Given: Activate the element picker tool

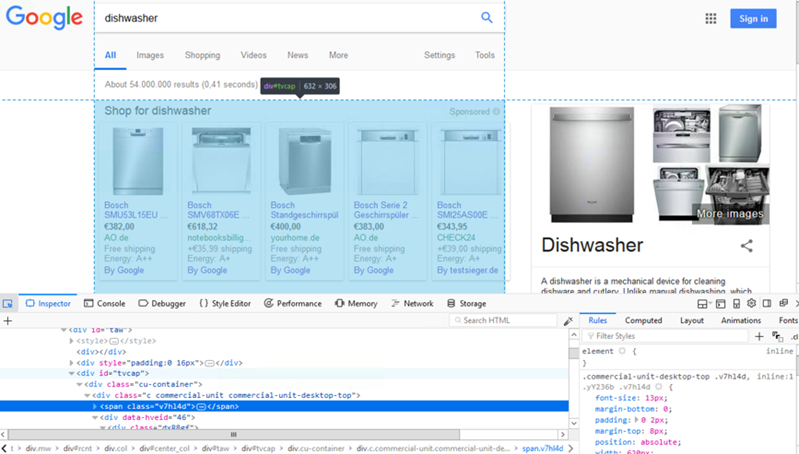Looking at the screenshot, I should point(8,304).
